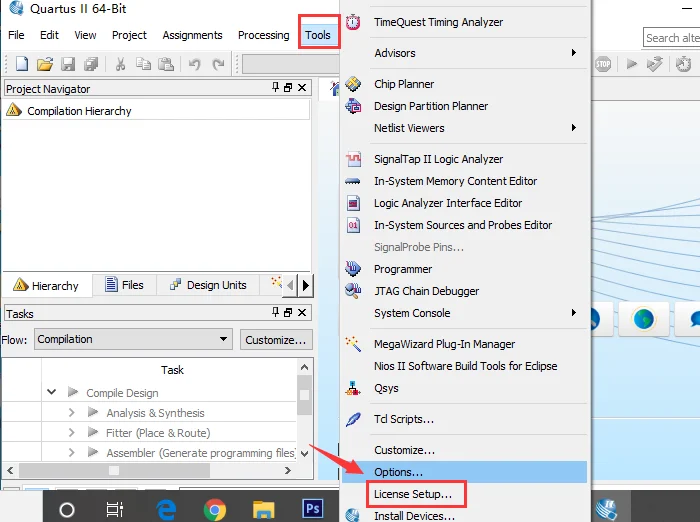Launch Qsys from Tools menu
Viewport: 700px width, 522px height.
click(465, 388)
